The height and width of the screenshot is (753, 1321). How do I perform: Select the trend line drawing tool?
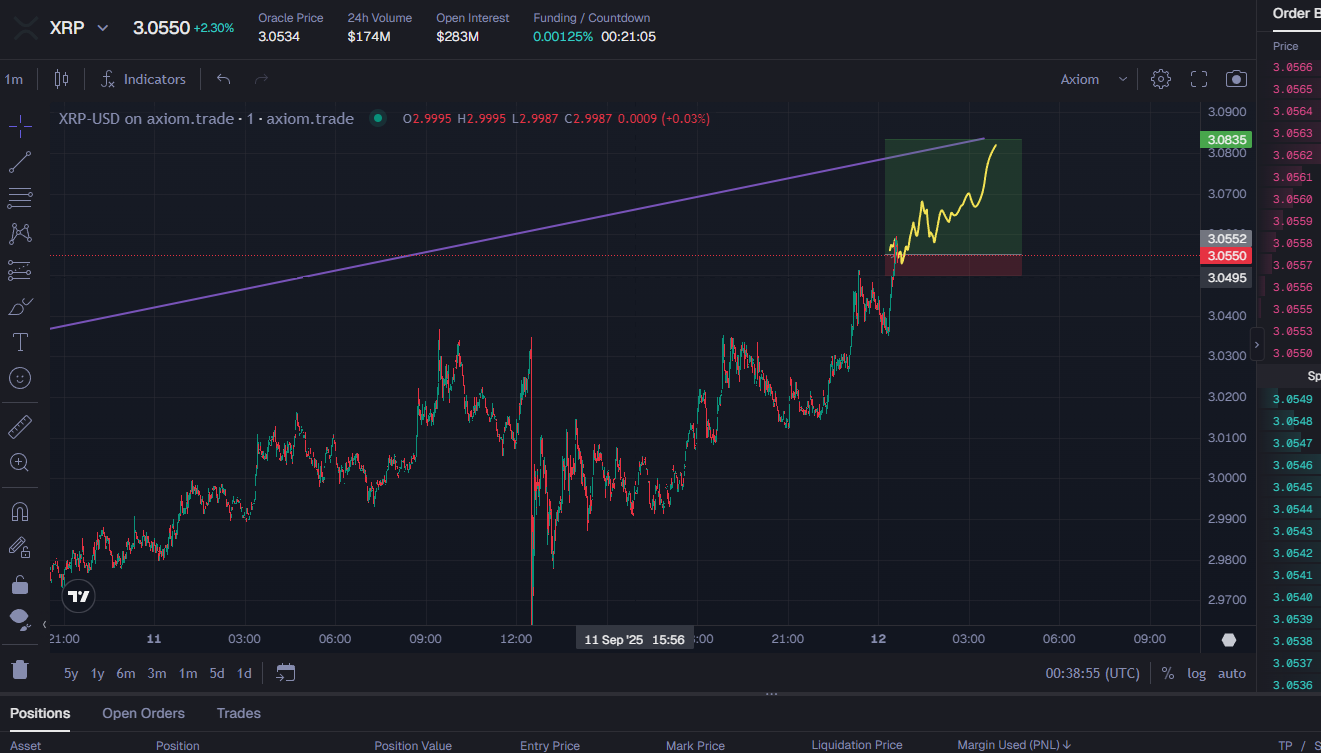tap(20, 162)
